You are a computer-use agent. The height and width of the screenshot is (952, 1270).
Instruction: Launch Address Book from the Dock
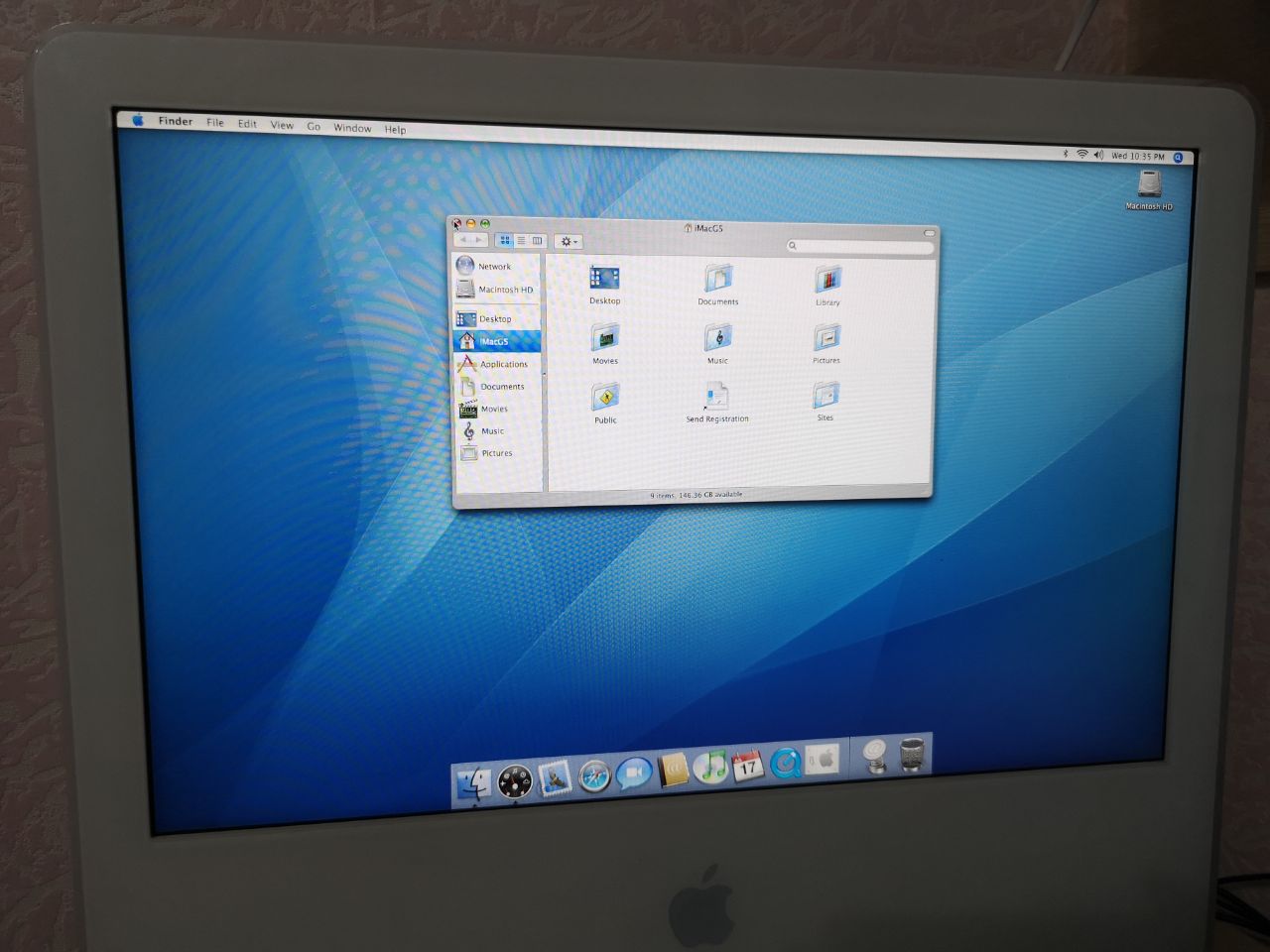pos(674,770)
